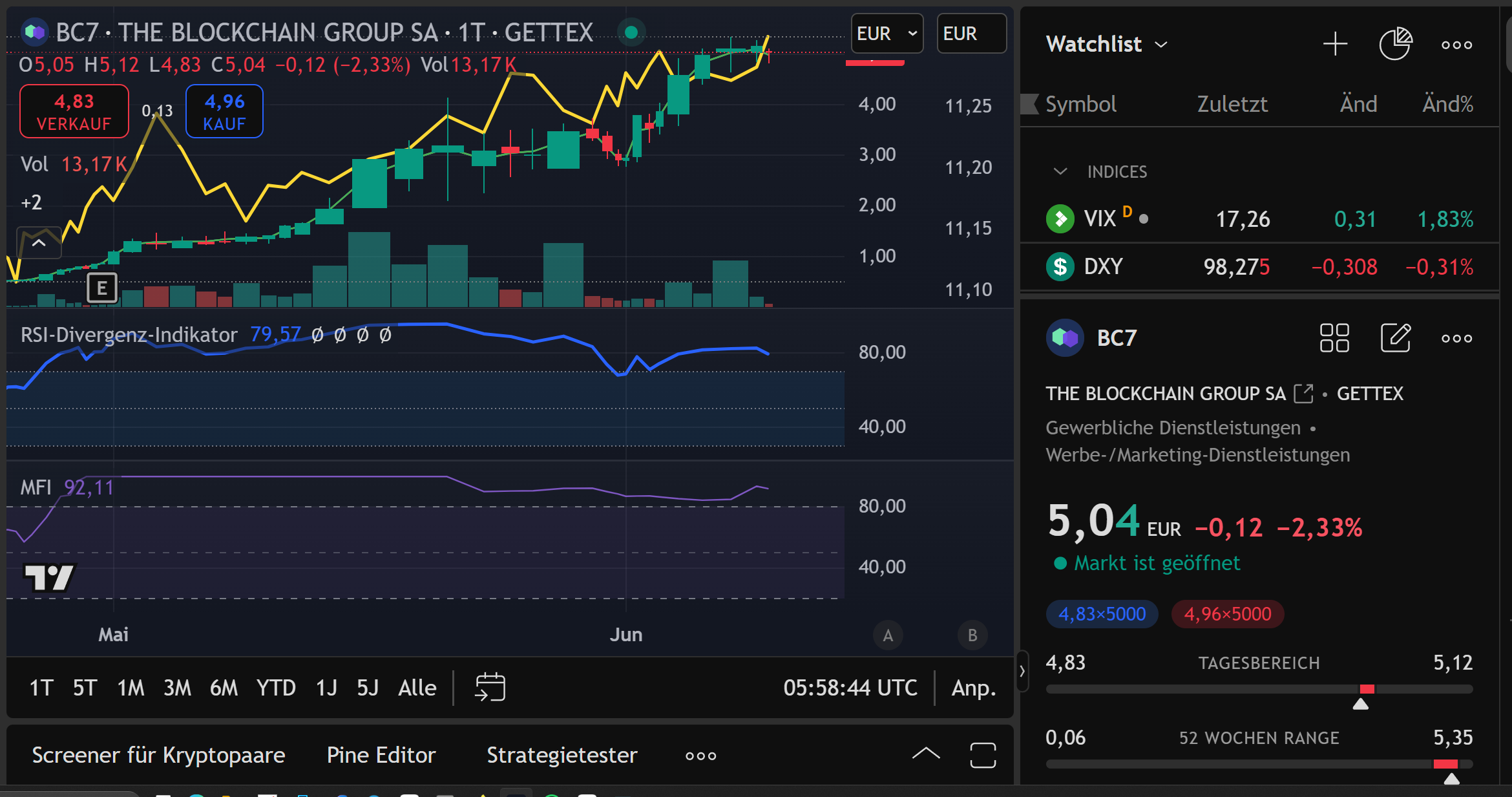Click the BC7 chart symbol title text
The image size is (1512, 797).
(x=324, y=32)
